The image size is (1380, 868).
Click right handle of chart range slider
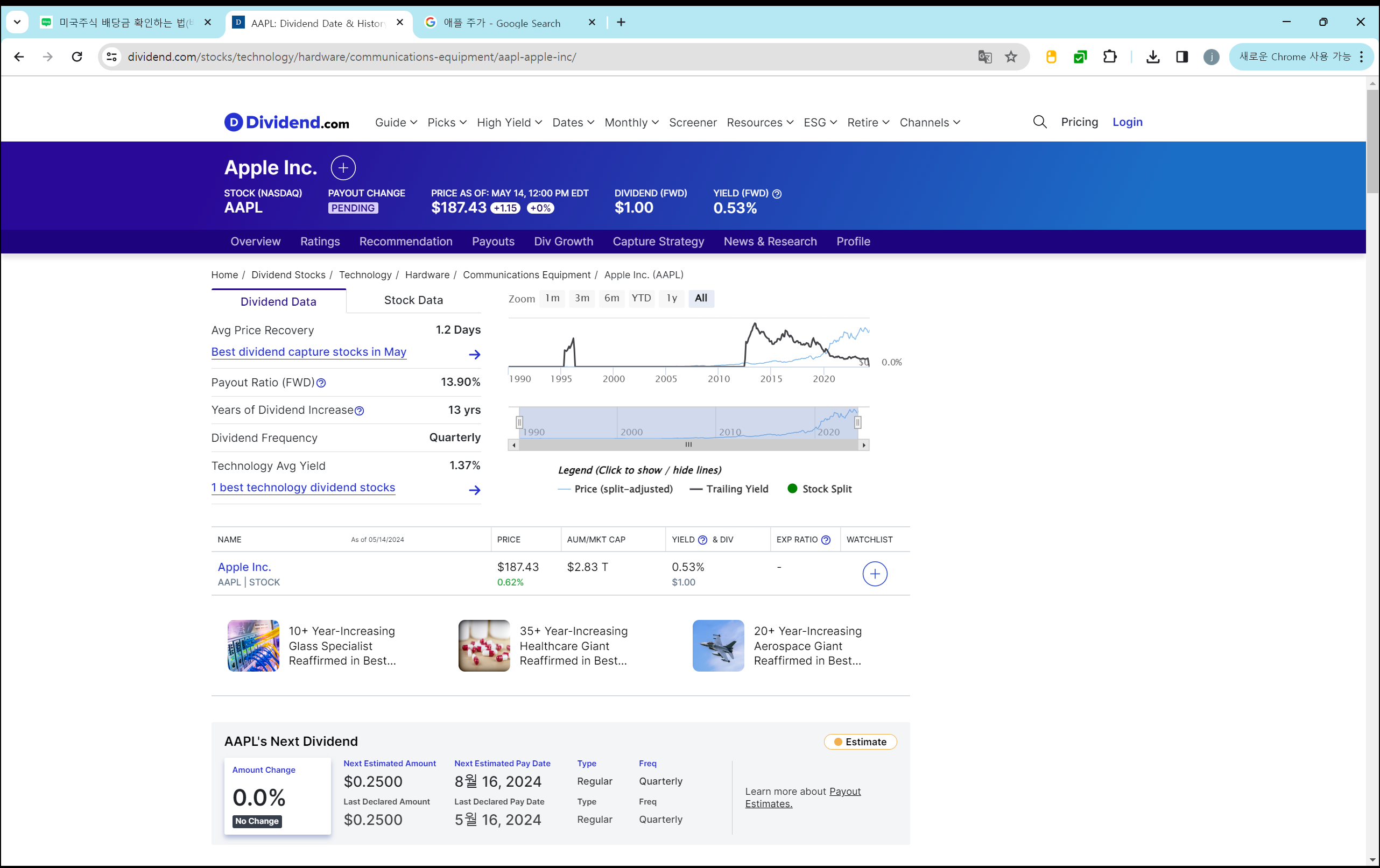[857, 422]
